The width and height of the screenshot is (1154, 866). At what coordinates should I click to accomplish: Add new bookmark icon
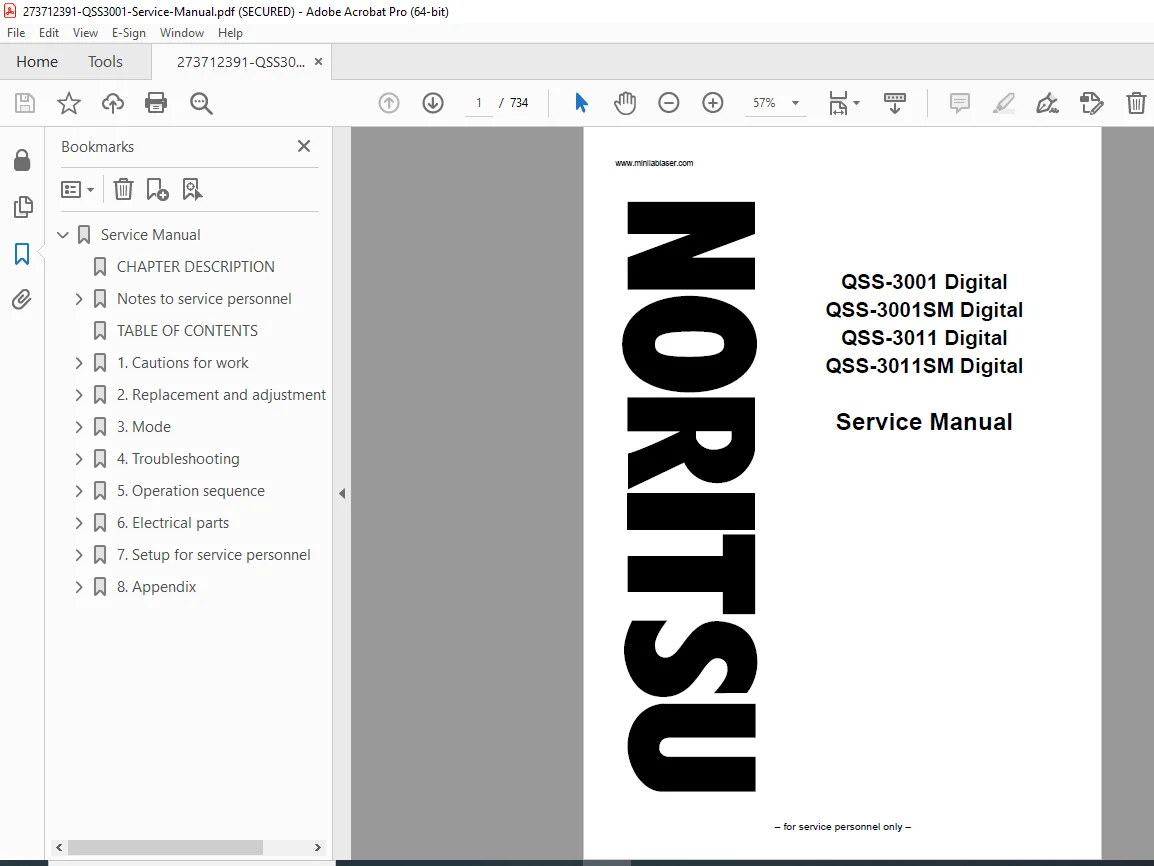[x=157, y=190]
